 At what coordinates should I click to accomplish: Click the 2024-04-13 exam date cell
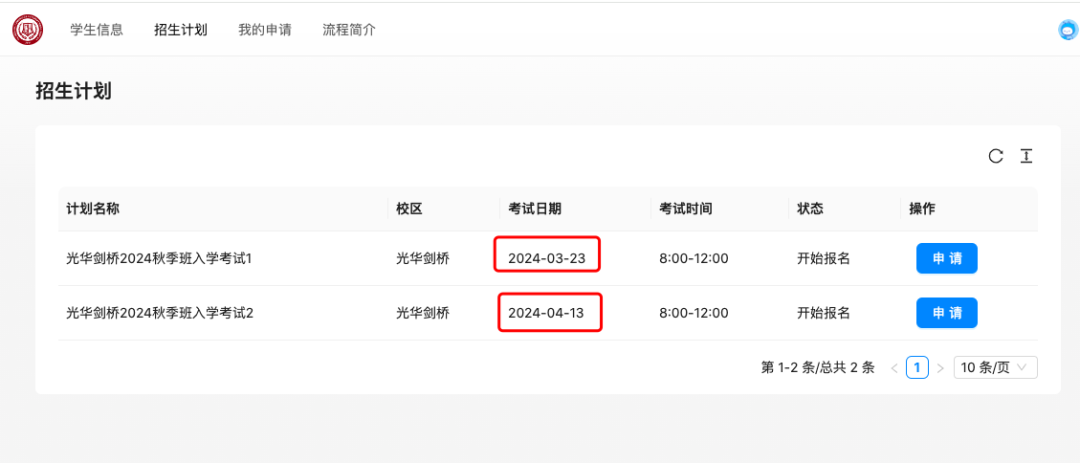pyautogui.click(x=546, y=313)
